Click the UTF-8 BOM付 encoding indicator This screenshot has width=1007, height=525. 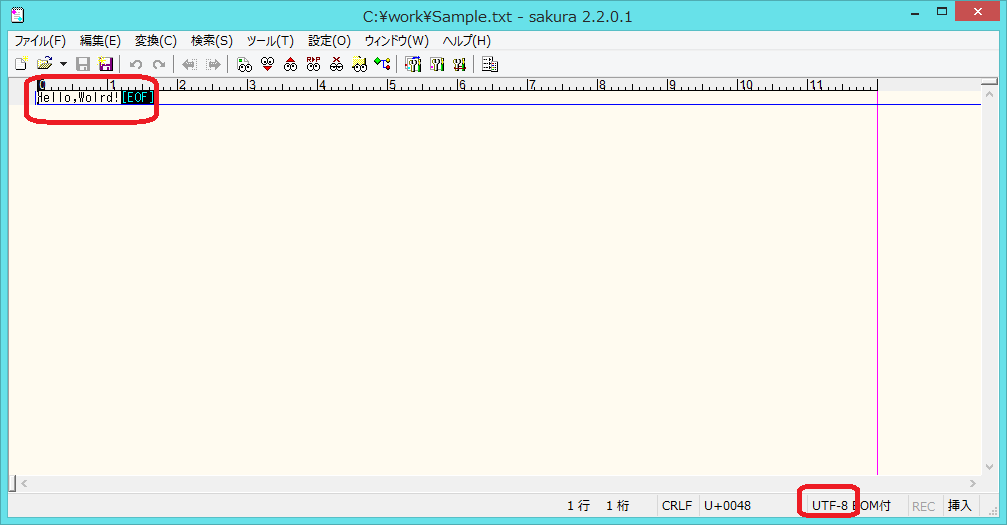pos(851,506)
